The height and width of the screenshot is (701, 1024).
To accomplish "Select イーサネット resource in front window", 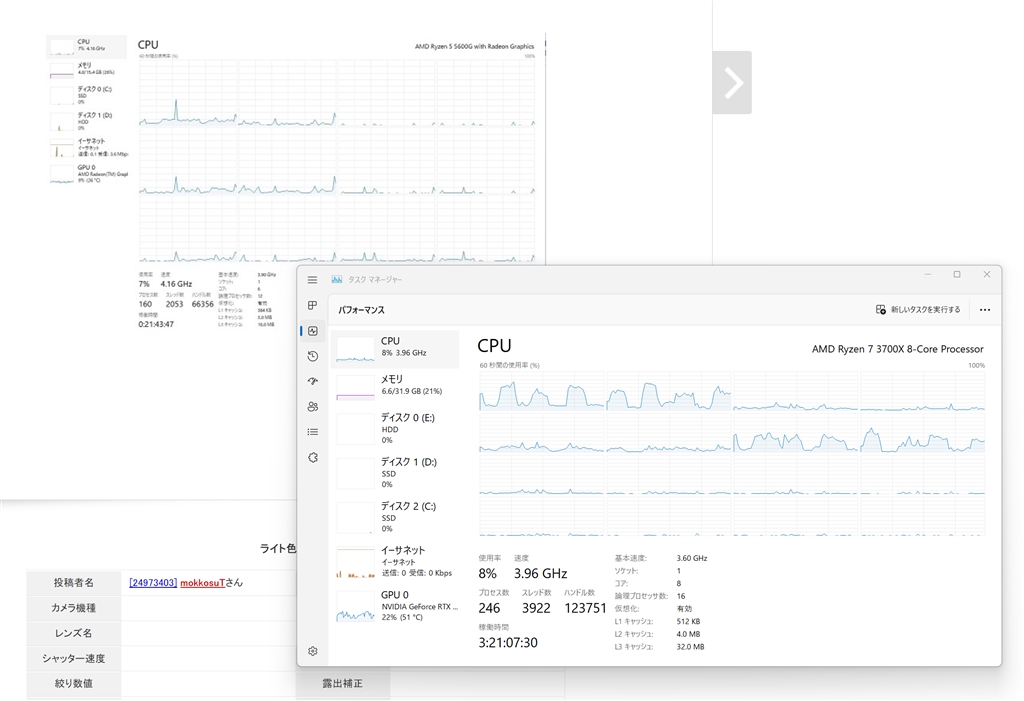I will (395, 561).
